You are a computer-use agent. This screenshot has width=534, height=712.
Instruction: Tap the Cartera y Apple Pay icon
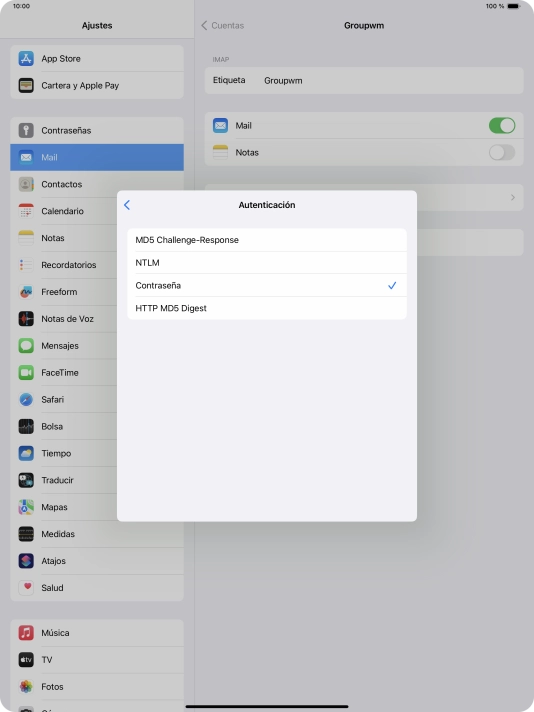point(26,85)
